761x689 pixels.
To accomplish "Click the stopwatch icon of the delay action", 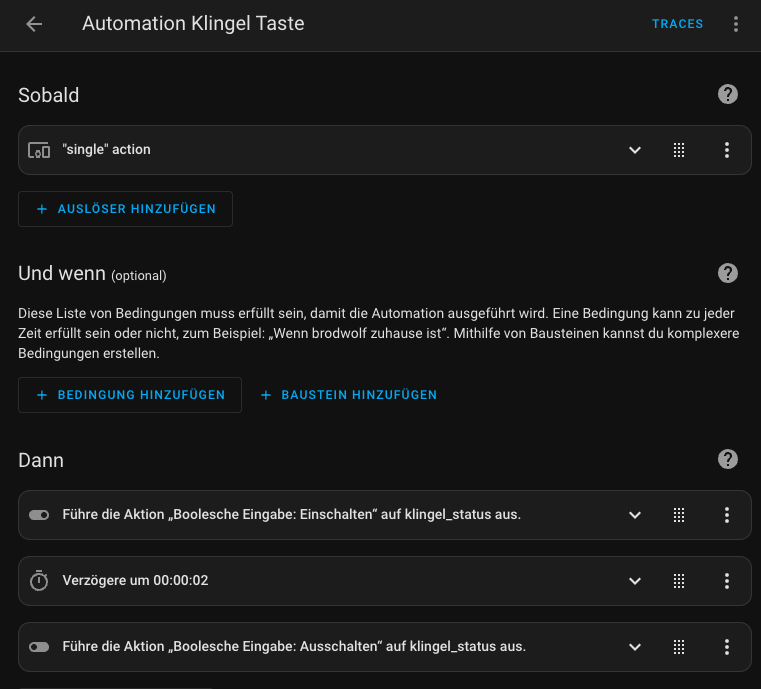I will pyautogui.click(x=39, y=581).
